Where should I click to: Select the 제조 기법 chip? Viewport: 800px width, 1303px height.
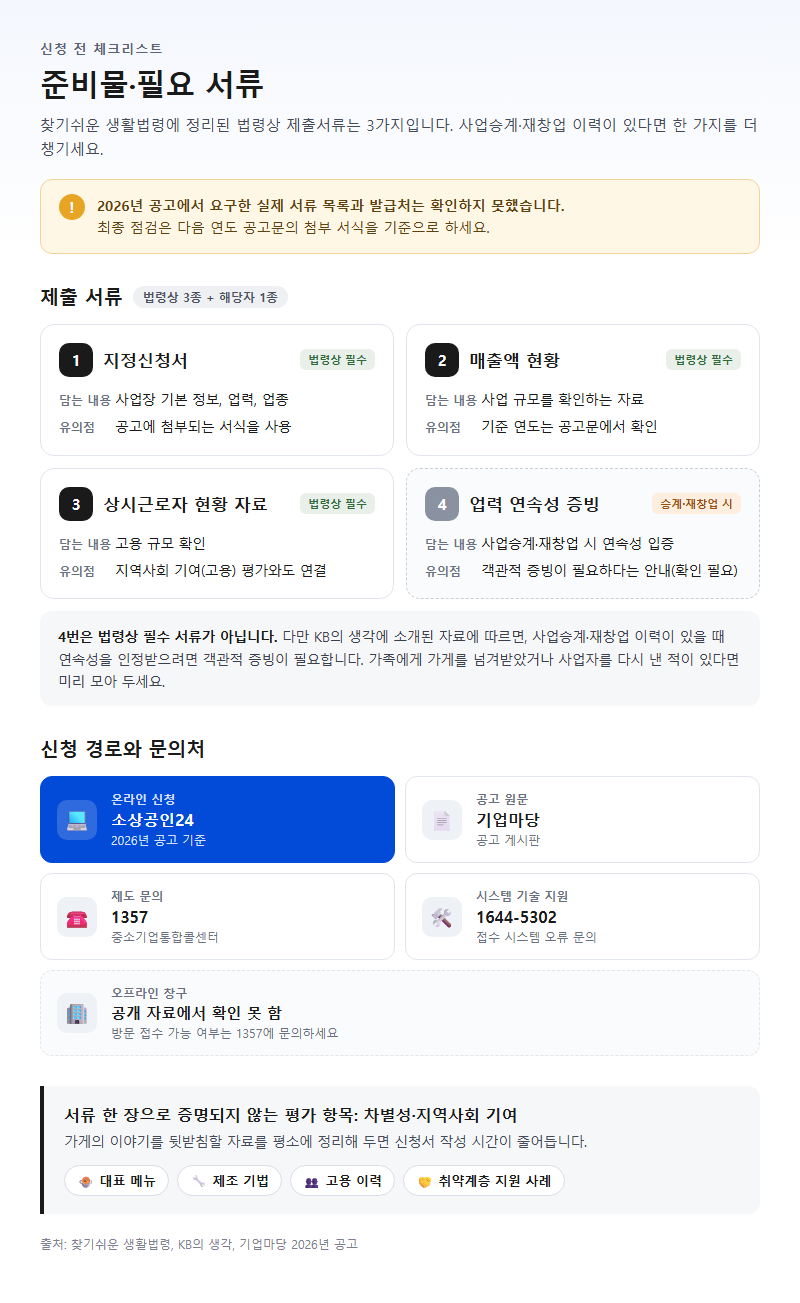[x=229, y=1181]
